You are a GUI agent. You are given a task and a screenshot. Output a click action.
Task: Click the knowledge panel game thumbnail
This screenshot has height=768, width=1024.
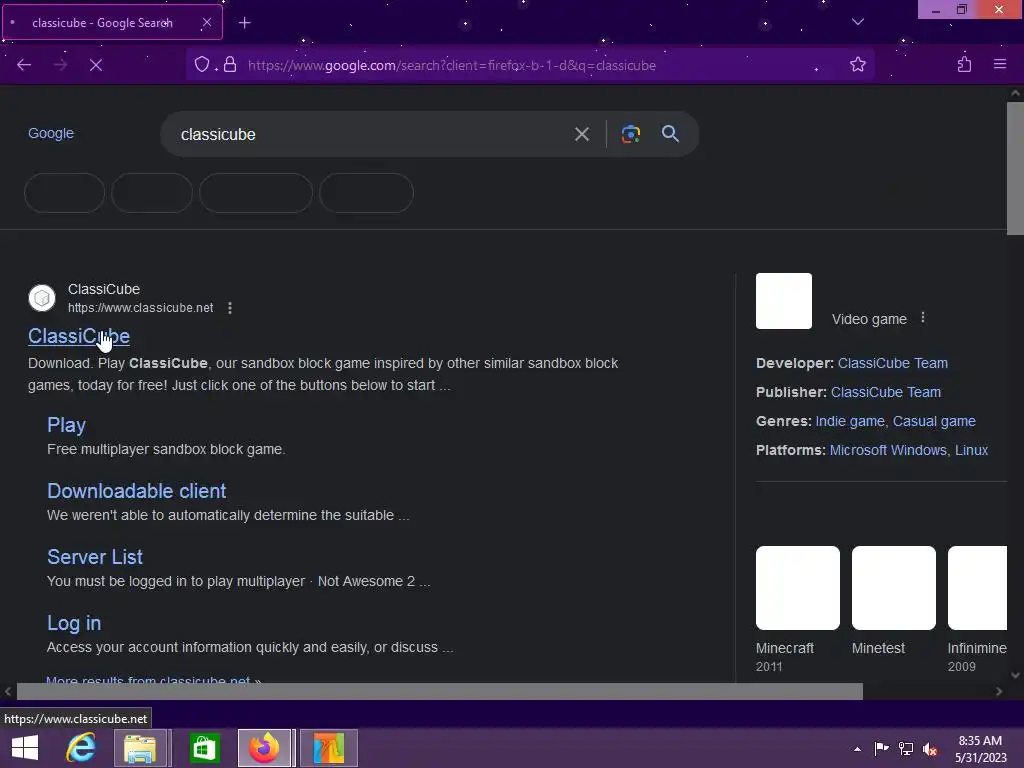784,301
